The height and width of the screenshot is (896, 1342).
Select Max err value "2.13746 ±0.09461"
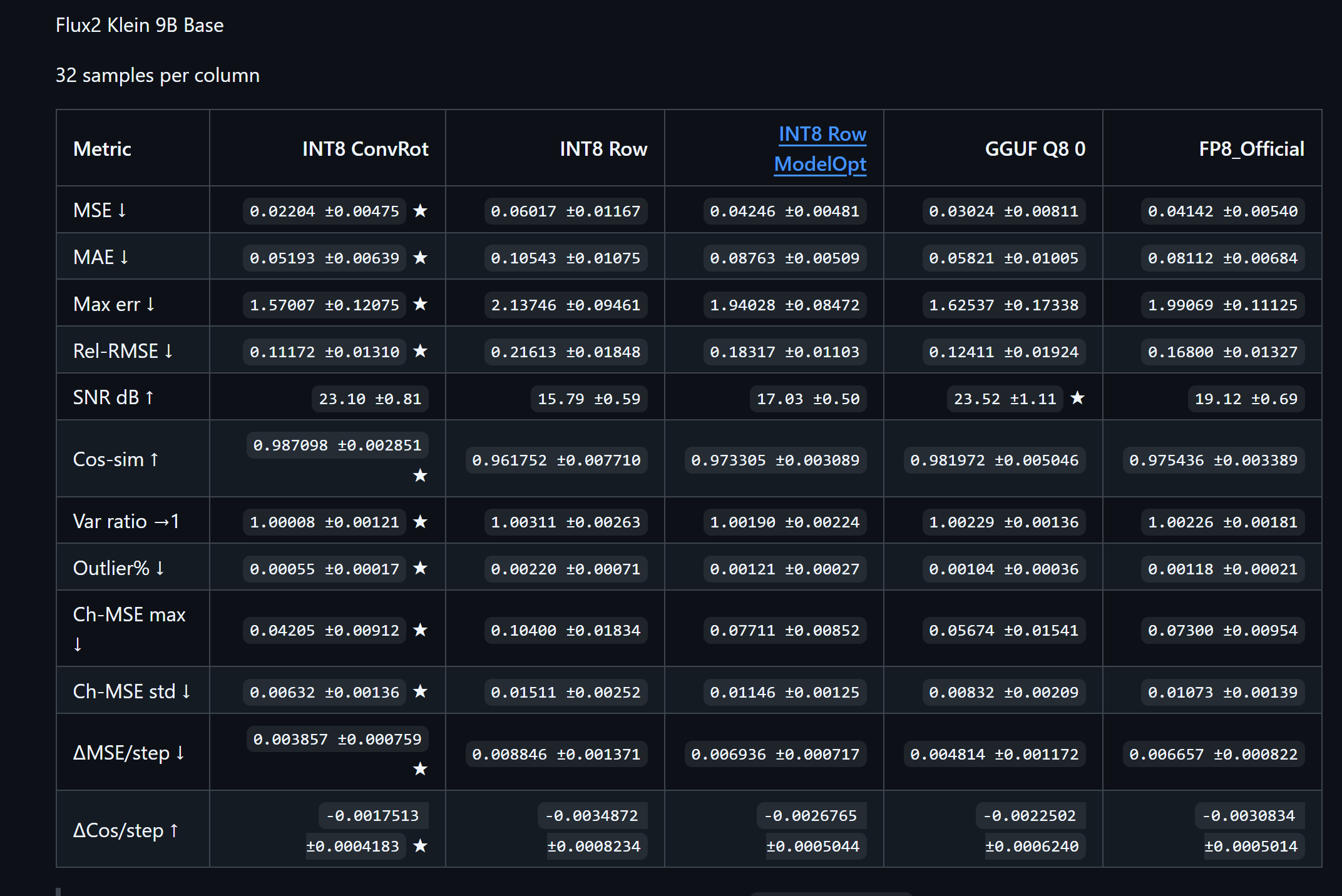[x=566, y=305]
